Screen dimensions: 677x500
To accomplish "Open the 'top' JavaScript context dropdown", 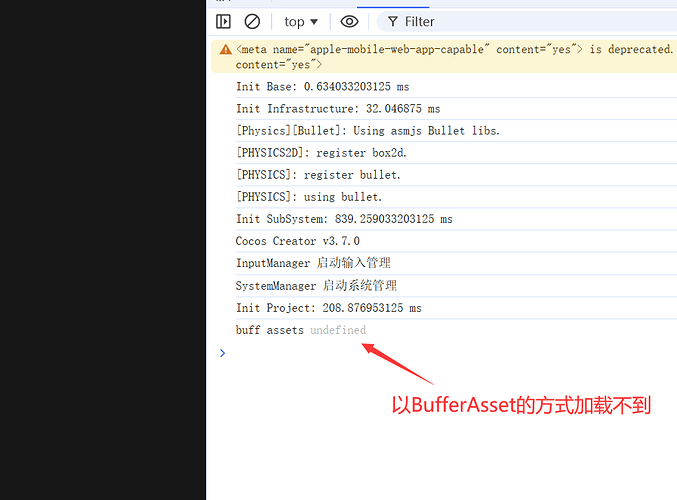I will [300, 21].
